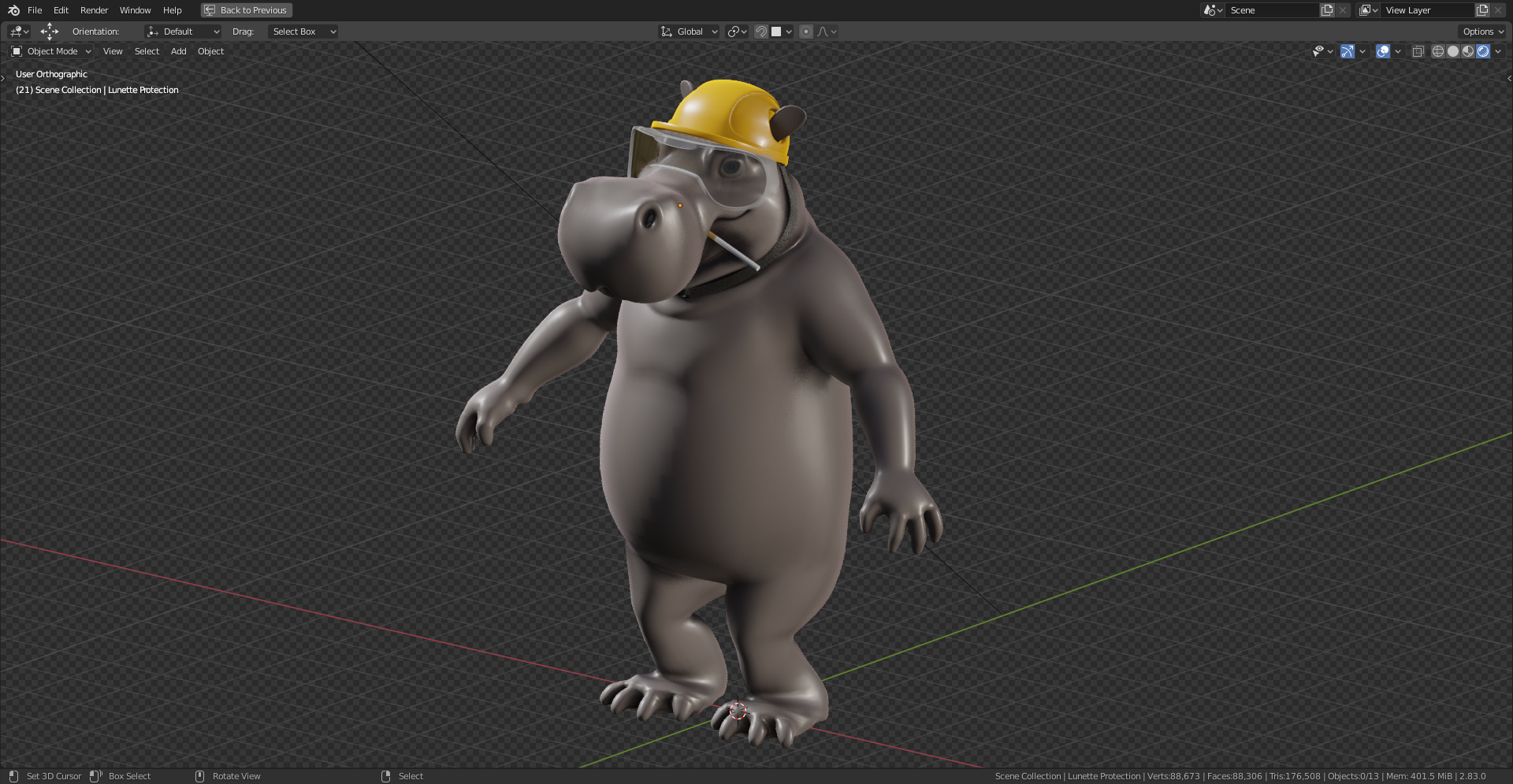
Task: Click the new scene copy icon
Action: coord(1327,10)
